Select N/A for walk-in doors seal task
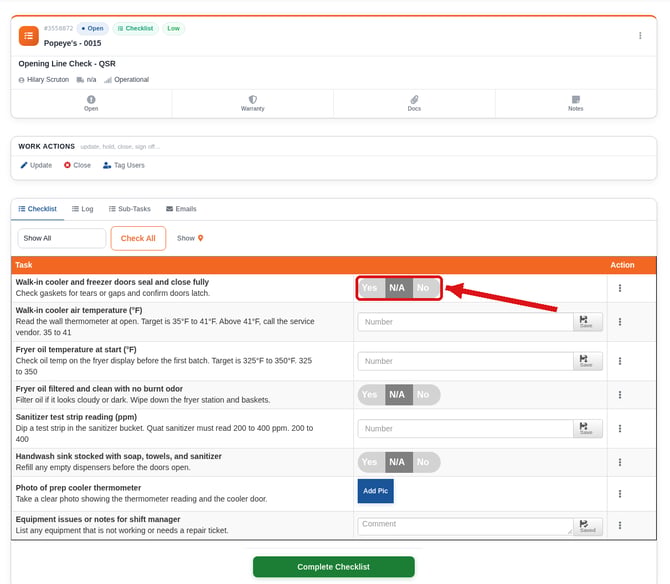Screen dimensions: 670x584 (x=399, y=288)
